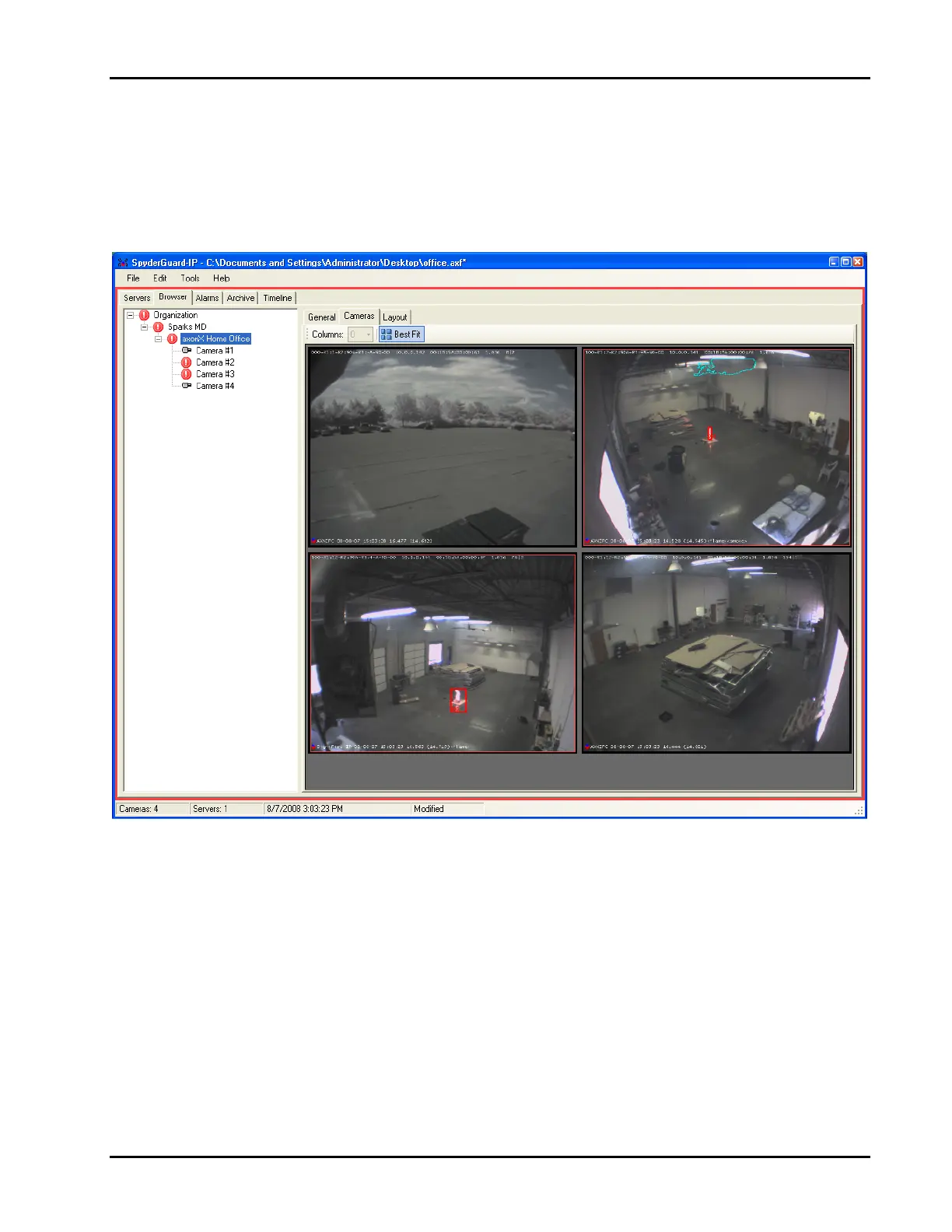Go to the Timeline tab
The image size is (952, 1232).
278,298
